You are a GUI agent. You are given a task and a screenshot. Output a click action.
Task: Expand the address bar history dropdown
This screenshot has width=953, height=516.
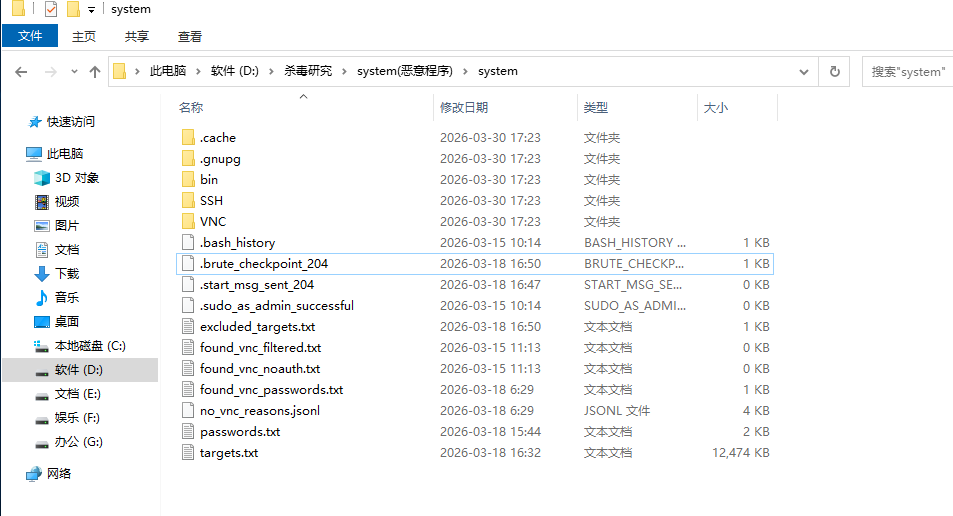tap(804, 72)
